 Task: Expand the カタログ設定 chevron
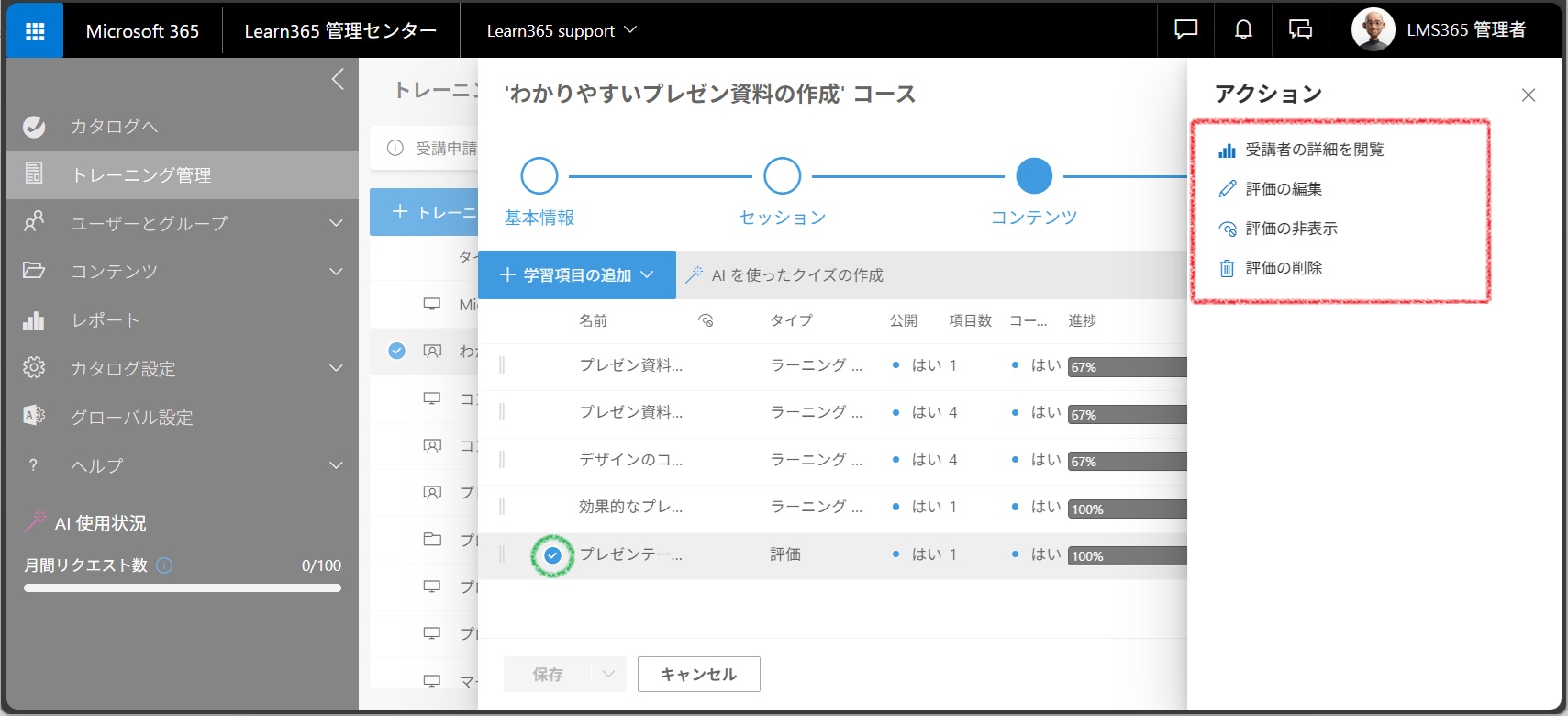point(337,368)
